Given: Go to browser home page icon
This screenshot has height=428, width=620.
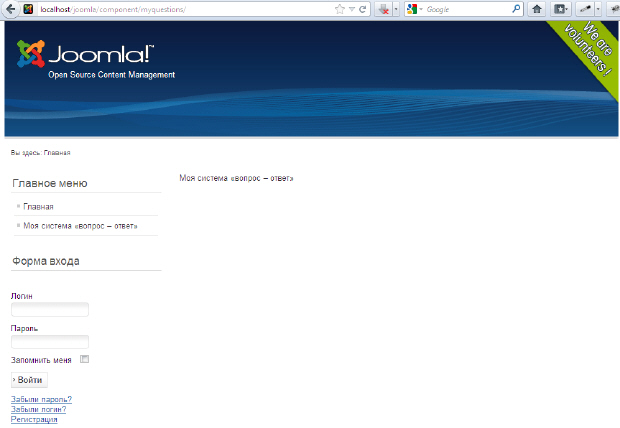Looking at the screenshot, I should point(537,9).
